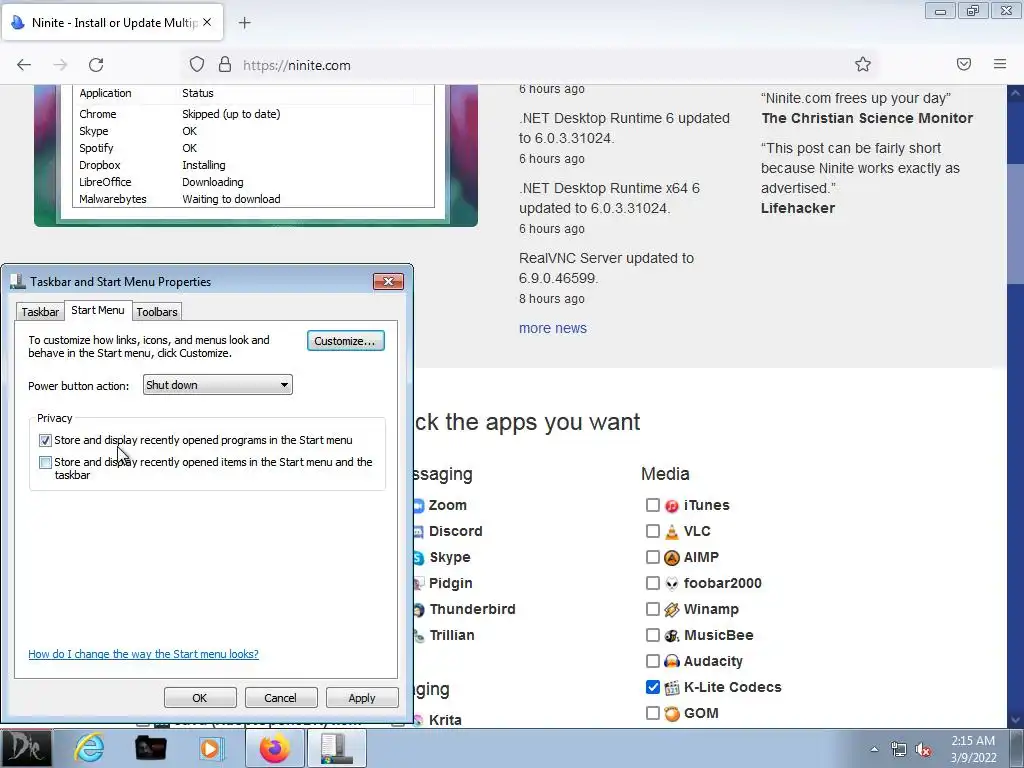Click the iTunes app icon
The image size is (1024, 768).
[671, 505]
